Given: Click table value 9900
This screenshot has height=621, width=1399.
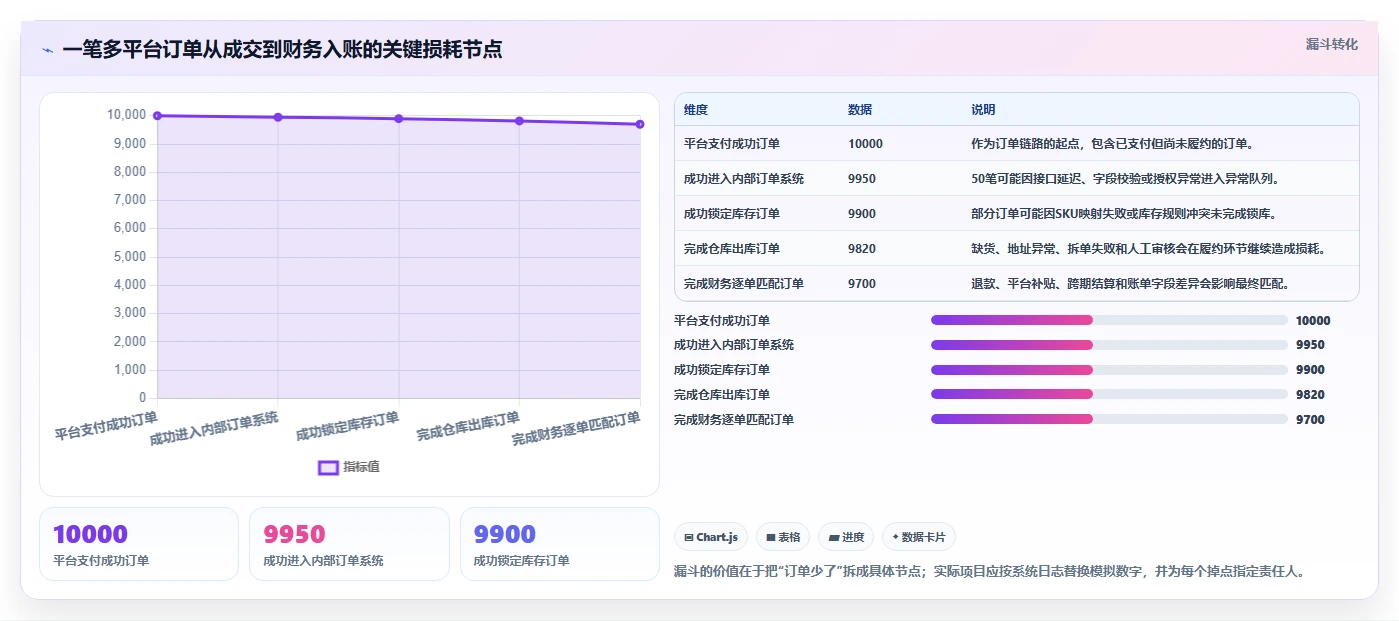Looking at the screenshot, I should tap(862, 213).
